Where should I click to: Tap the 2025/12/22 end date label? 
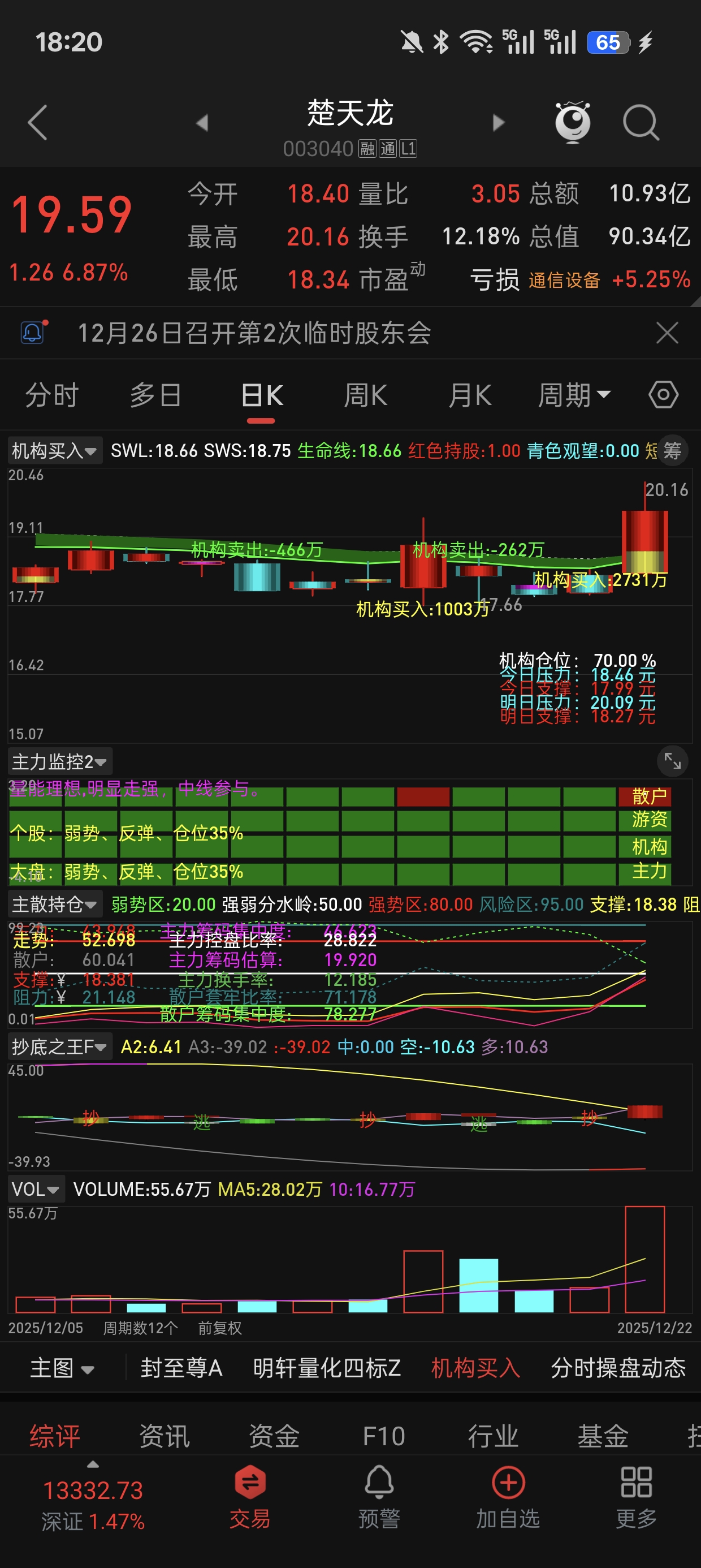point(655,1328)
